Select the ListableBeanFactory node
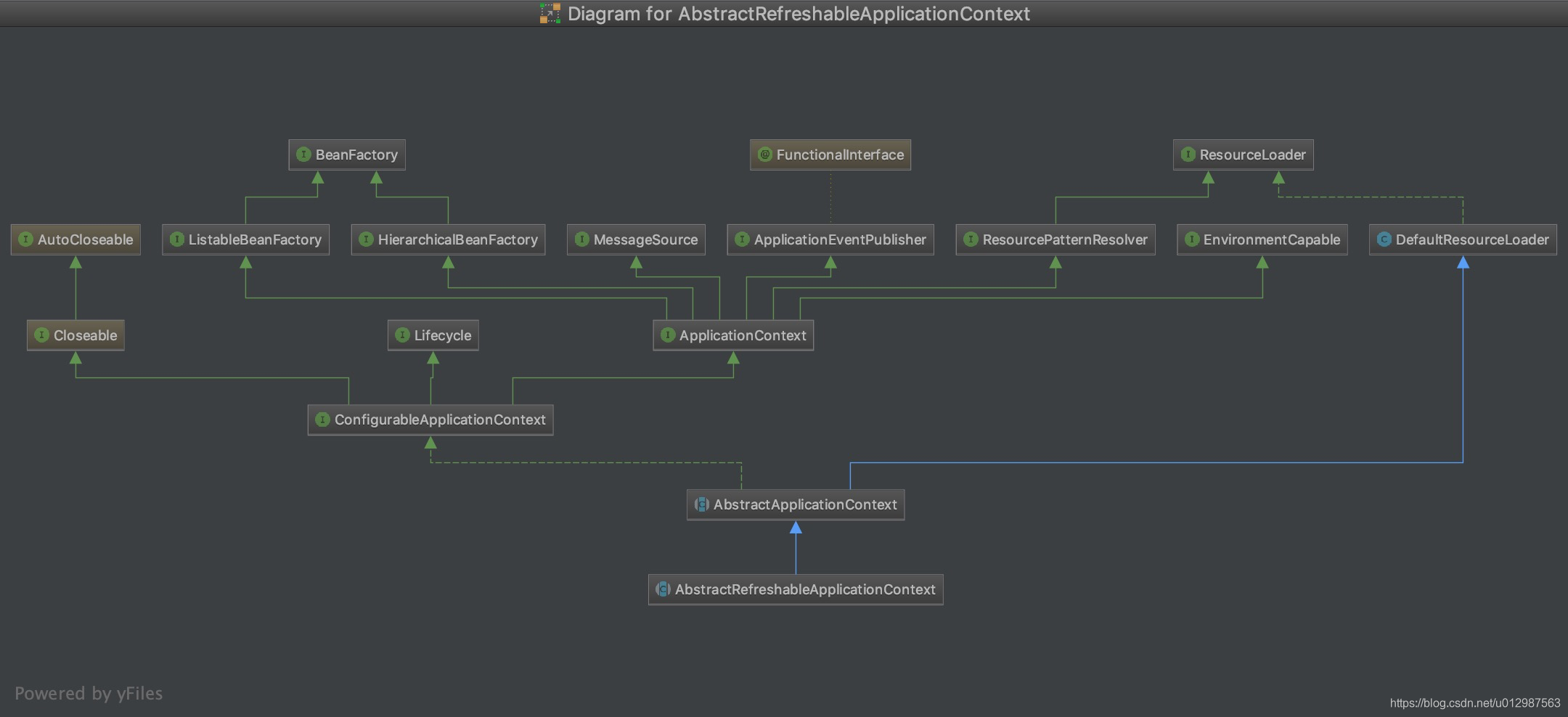Screen dimensions: 1568x717 coord(246,239)
